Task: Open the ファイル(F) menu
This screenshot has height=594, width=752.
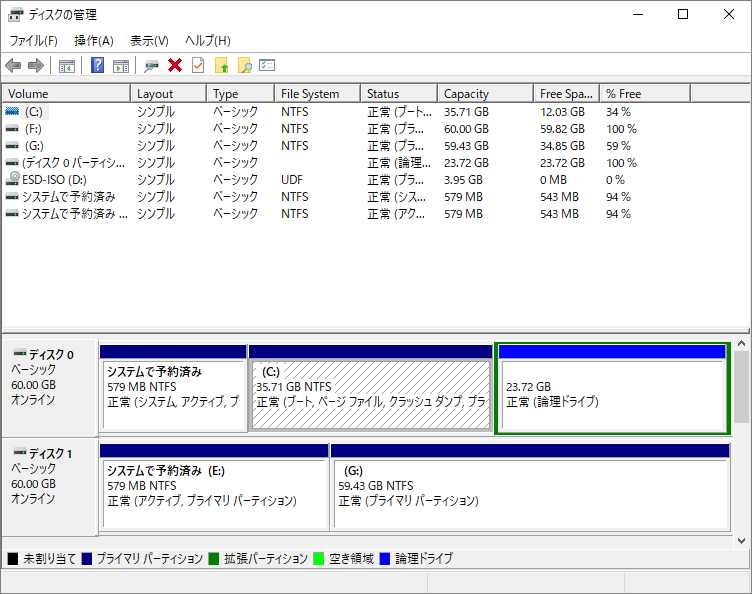Action: tap(34, 41)
